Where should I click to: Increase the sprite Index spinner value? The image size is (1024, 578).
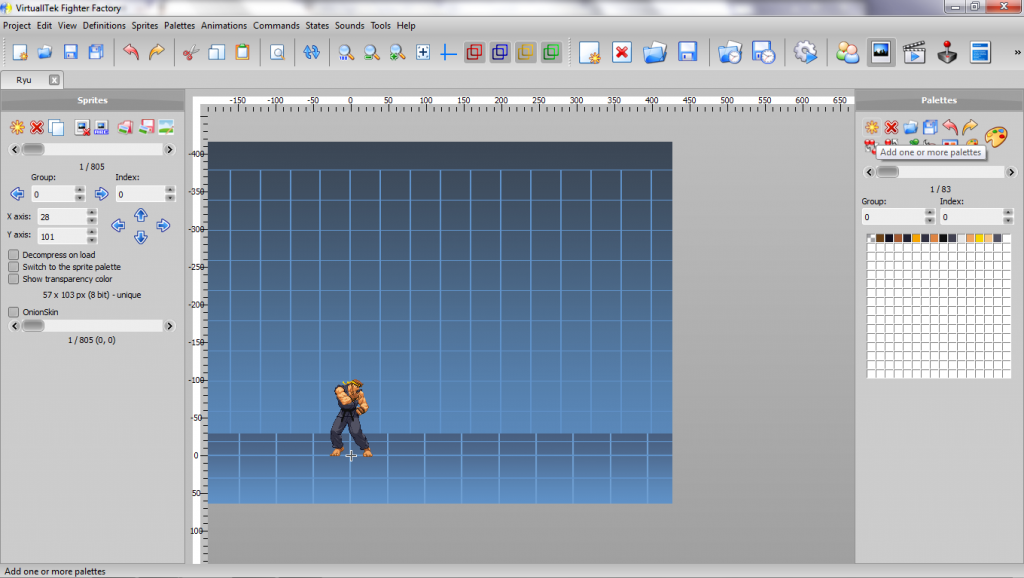pyautogui.click(x=170, y=190)
